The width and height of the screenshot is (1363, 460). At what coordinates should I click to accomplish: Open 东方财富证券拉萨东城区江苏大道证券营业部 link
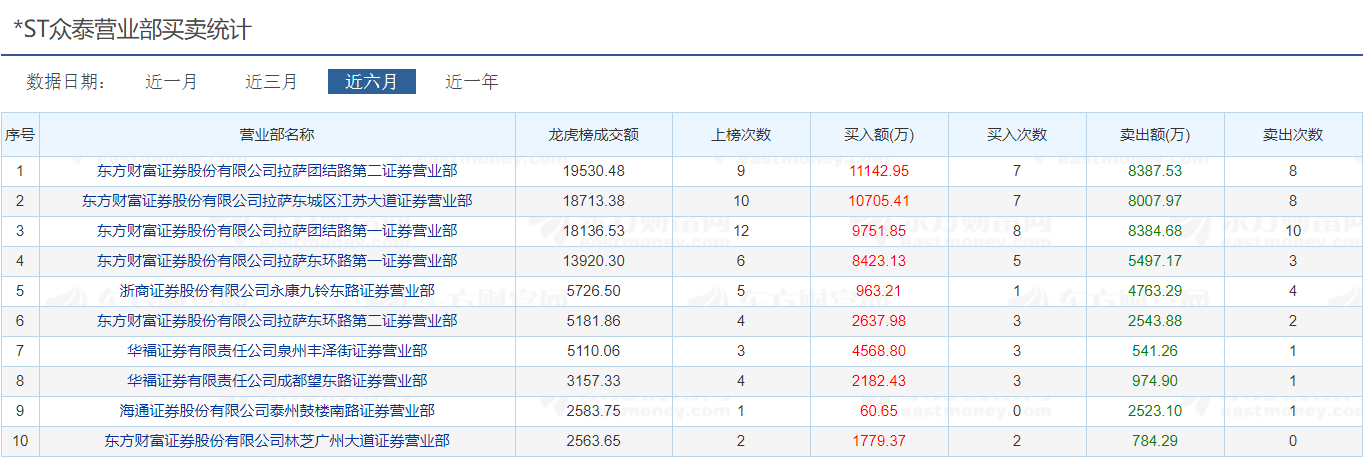coord(277,201)
